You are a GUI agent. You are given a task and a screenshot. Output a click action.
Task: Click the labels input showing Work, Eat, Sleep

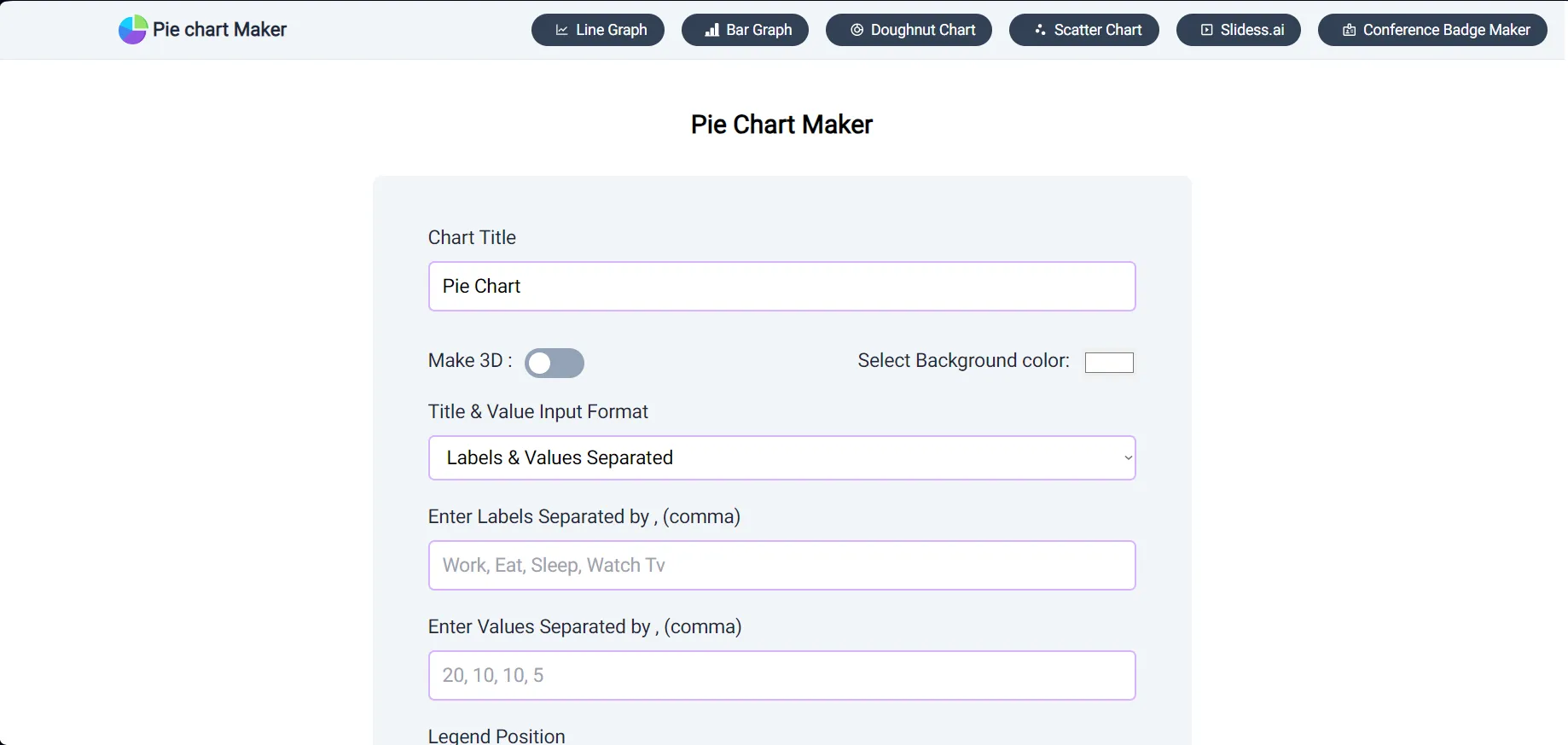(x=781, y=565)
